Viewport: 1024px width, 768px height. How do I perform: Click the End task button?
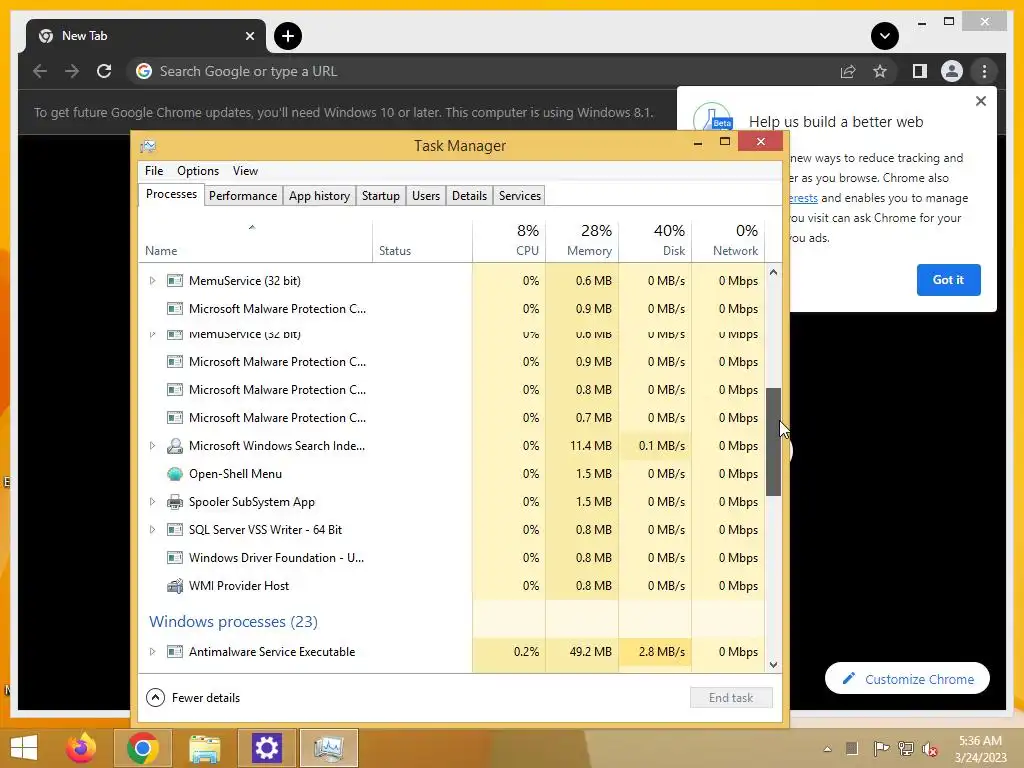731,697
